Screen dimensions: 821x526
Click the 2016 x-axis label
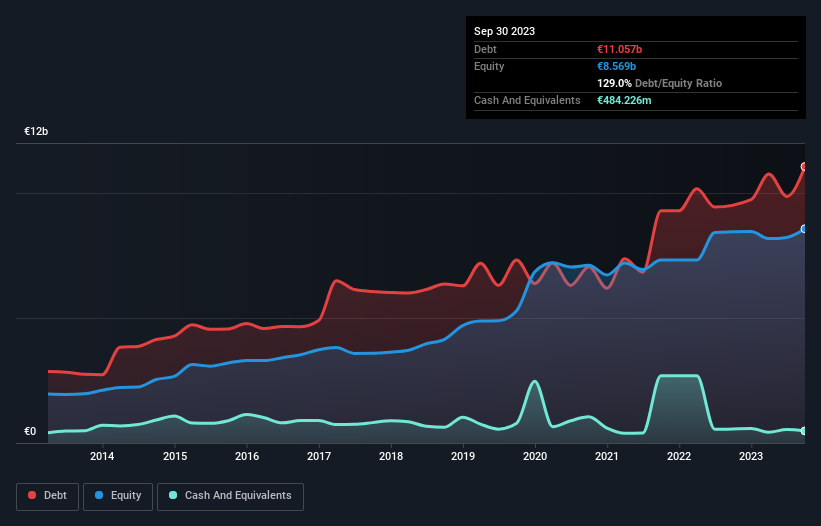tap(247, 456)
